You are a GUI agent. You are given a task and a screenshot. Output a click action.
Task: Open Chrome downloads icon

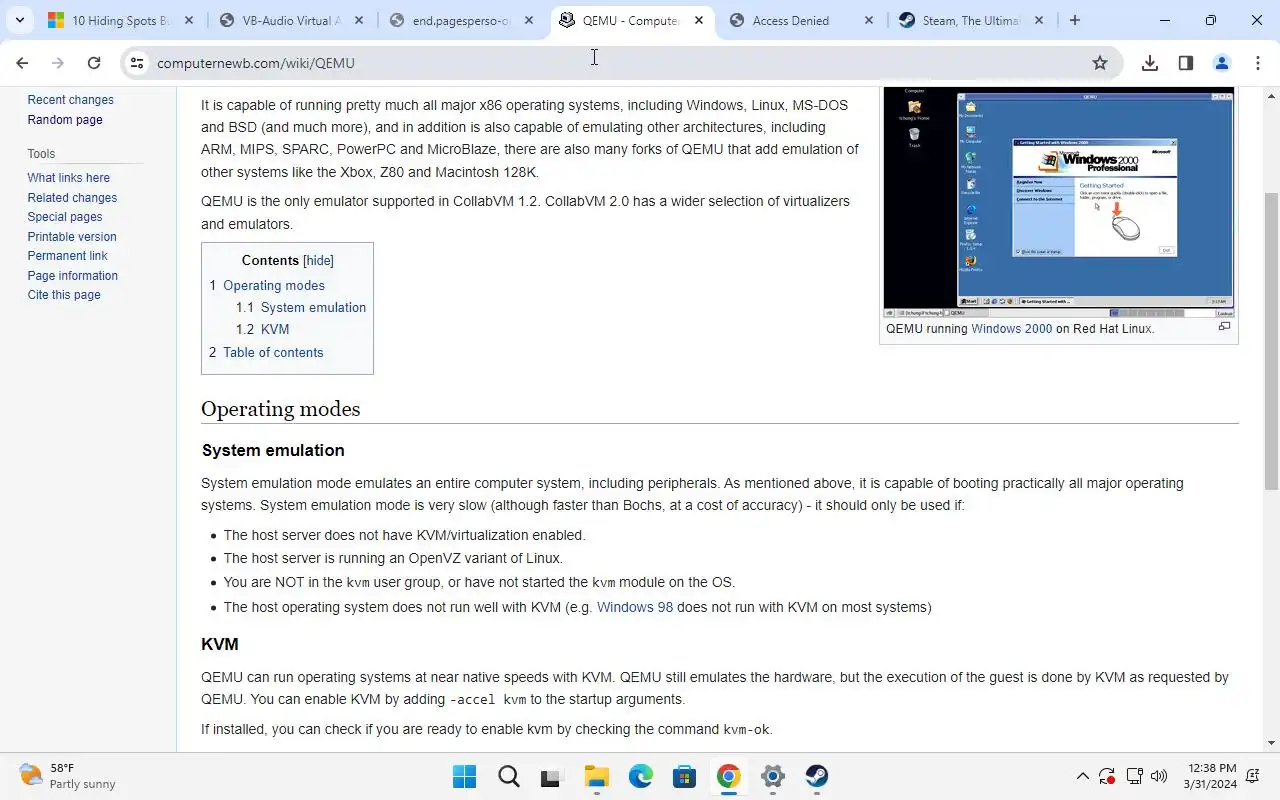(x=1150, y=63)
